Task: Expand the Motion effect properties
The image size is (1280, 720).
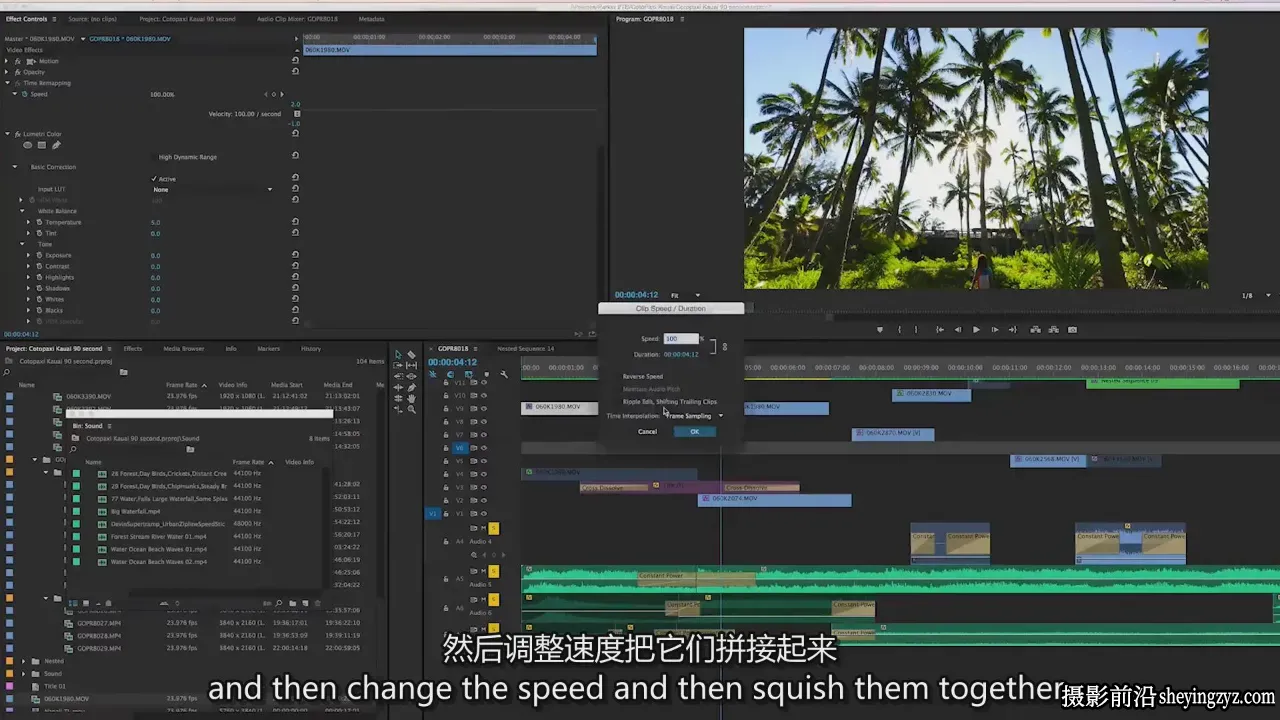Action: pos(7,61)
